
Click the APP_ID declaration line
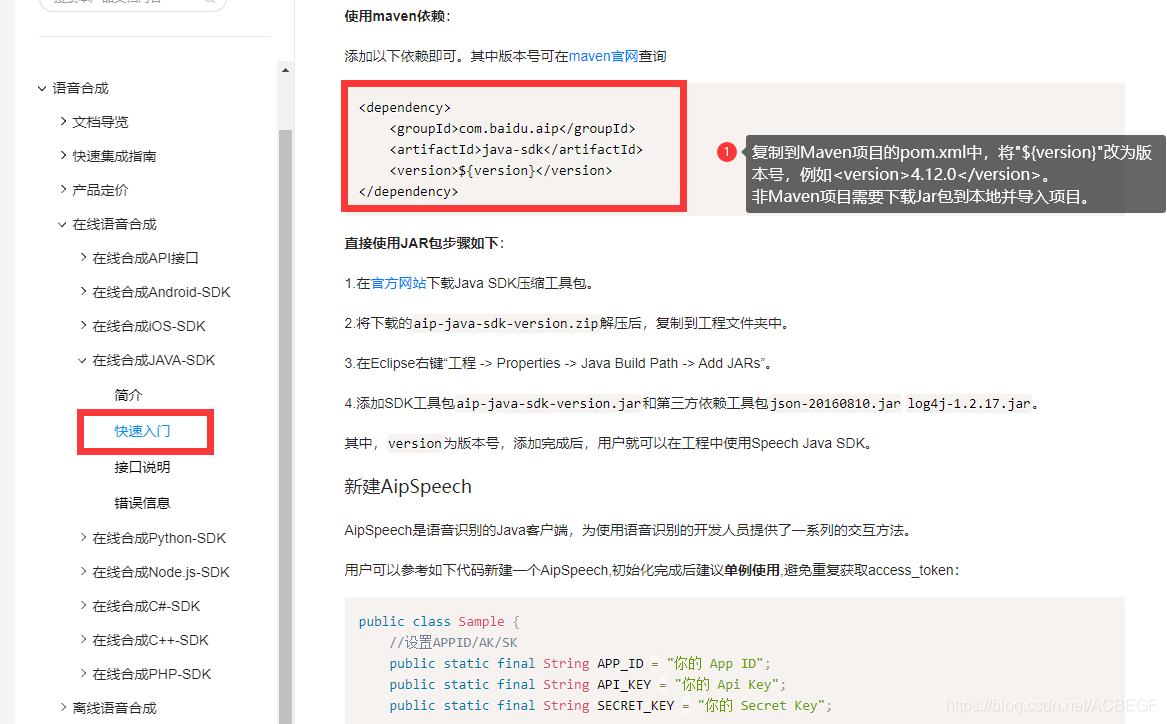(580, 664)
